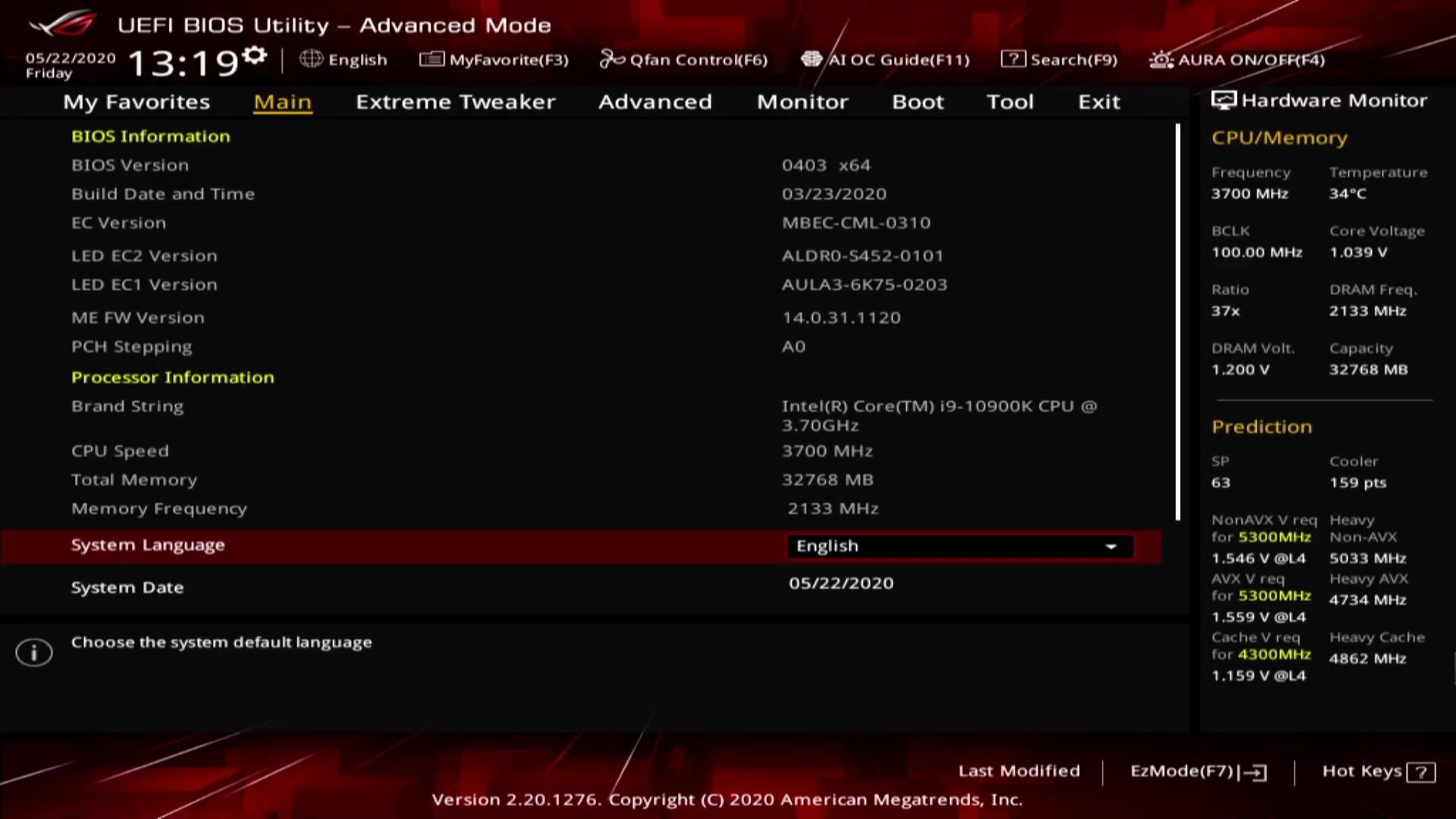This screenshot has width=1456, height=819.
Task: Click the Processor Information heading
Action: 173,378
